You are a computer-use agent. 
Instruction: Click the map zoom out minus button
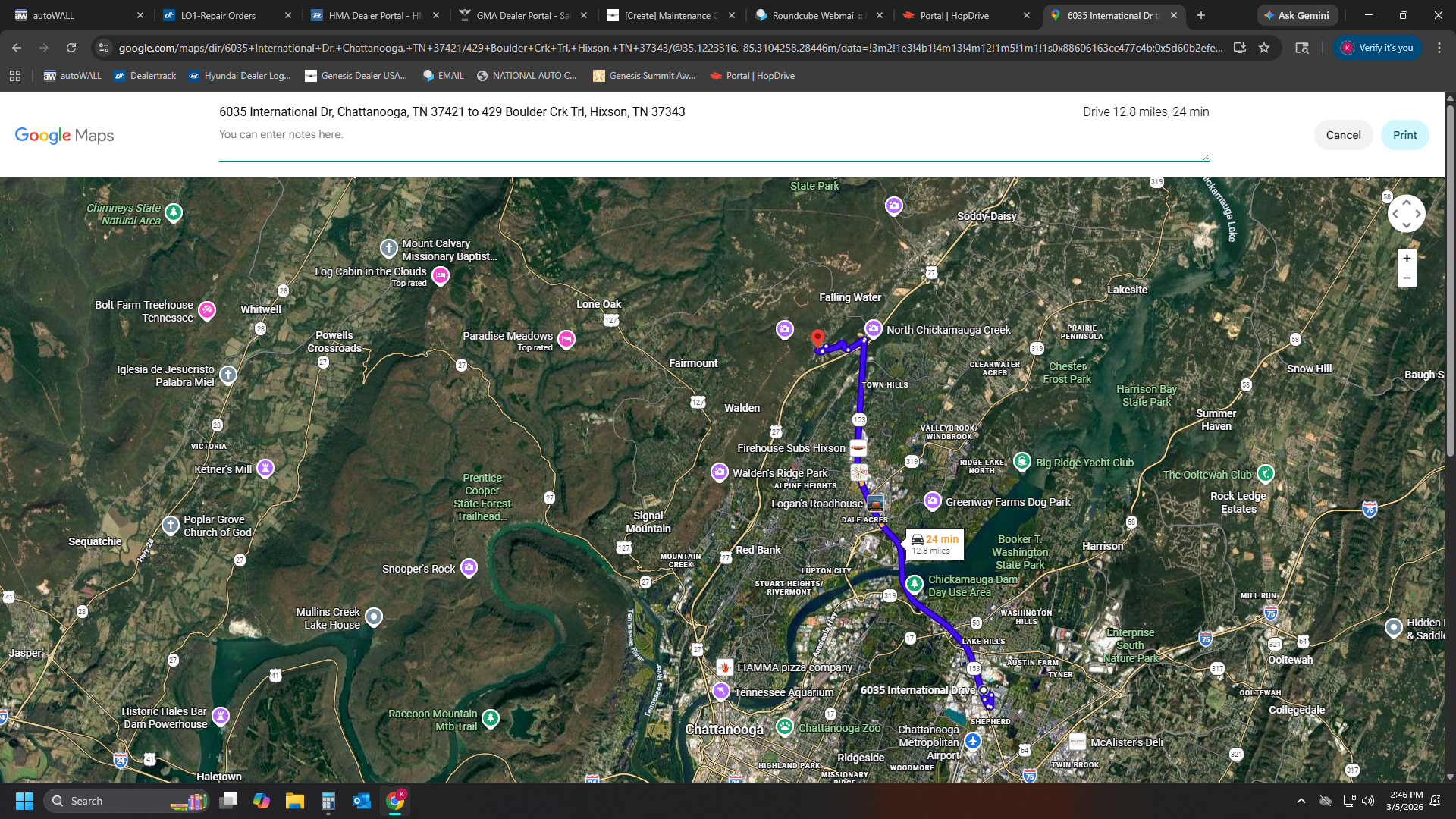pos(1407,278)
